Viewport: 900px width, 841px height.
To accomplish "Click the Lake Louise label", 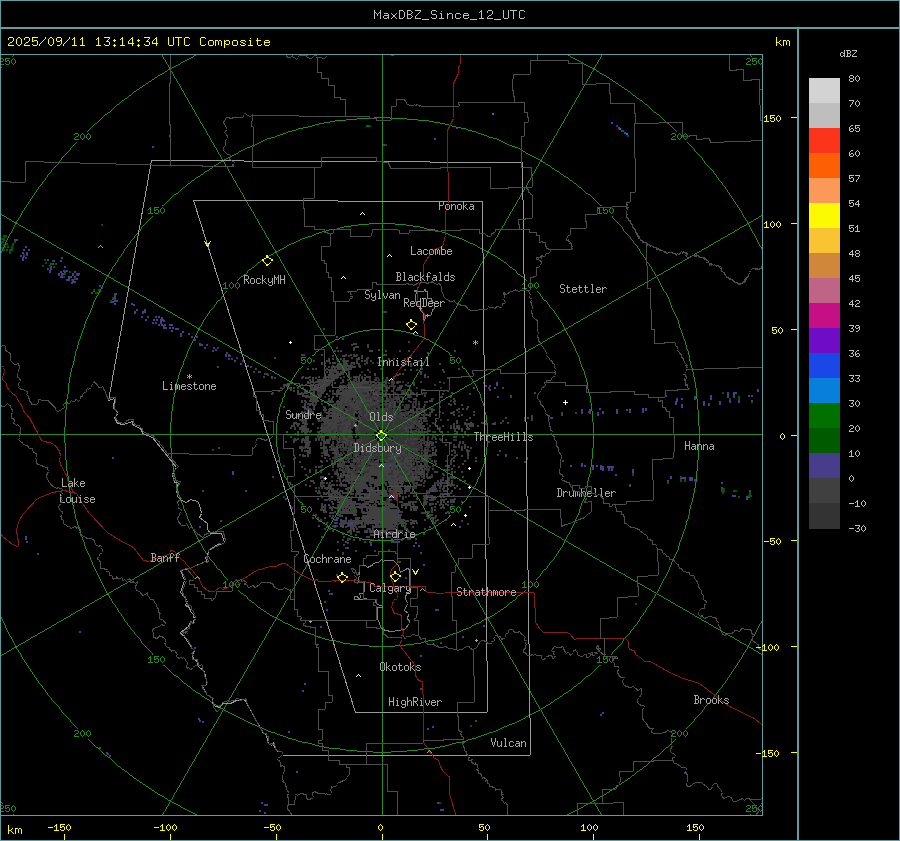I will click(77, 491).
